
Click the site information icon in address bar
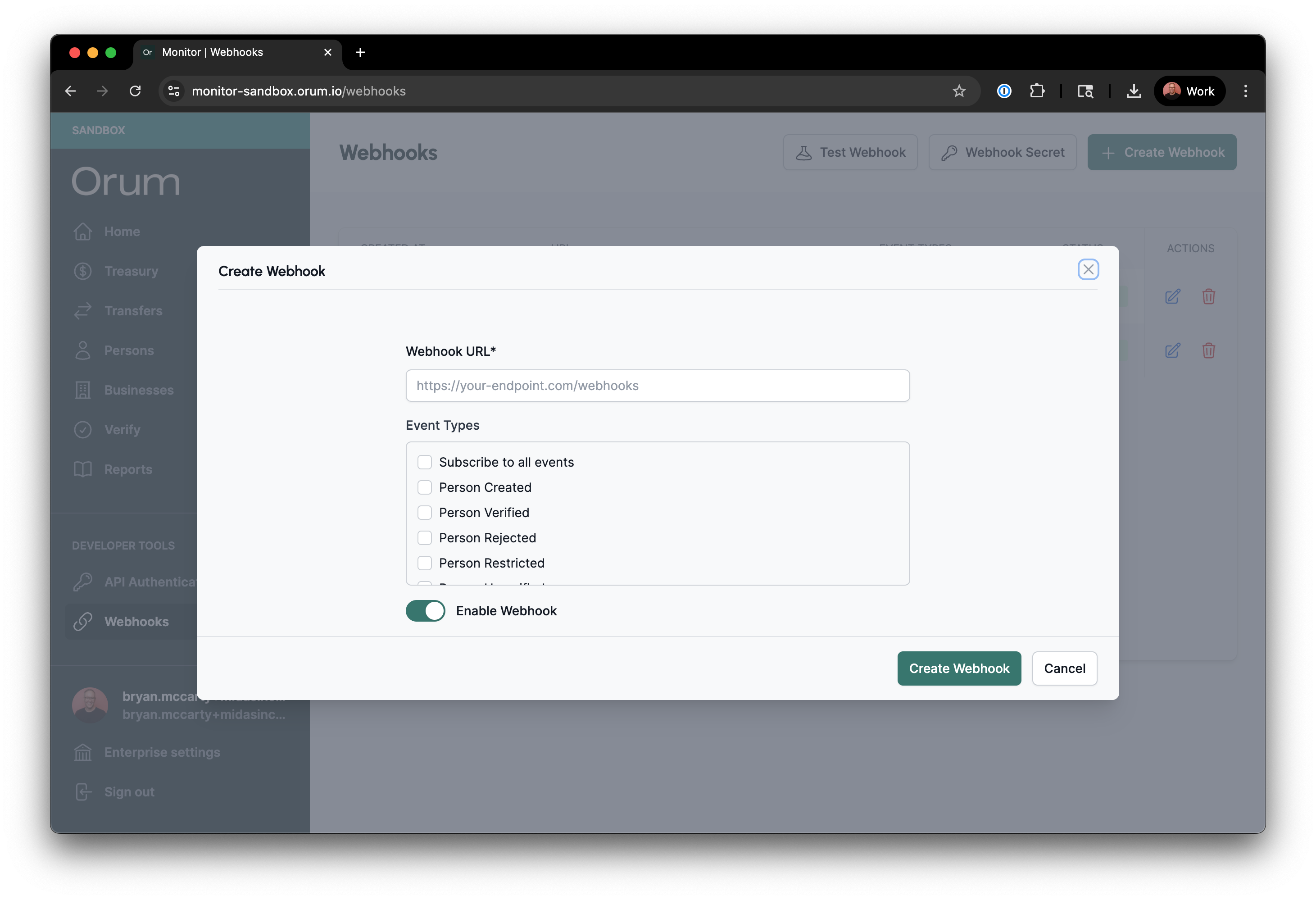pos(174,91)
